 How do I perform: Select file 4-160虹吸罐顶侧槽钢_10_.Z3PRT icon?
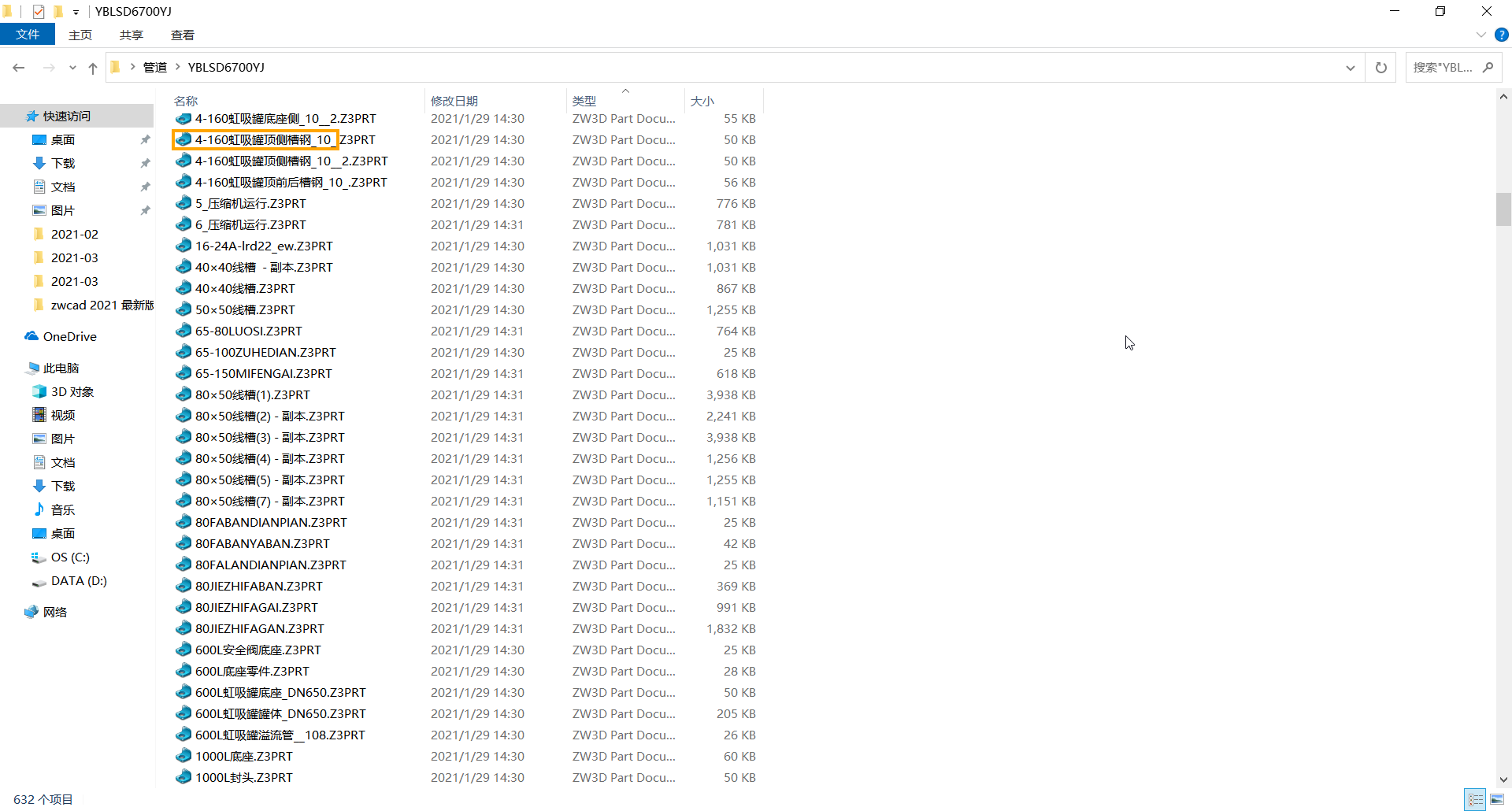pyautogui.click(x=183, y=139)
